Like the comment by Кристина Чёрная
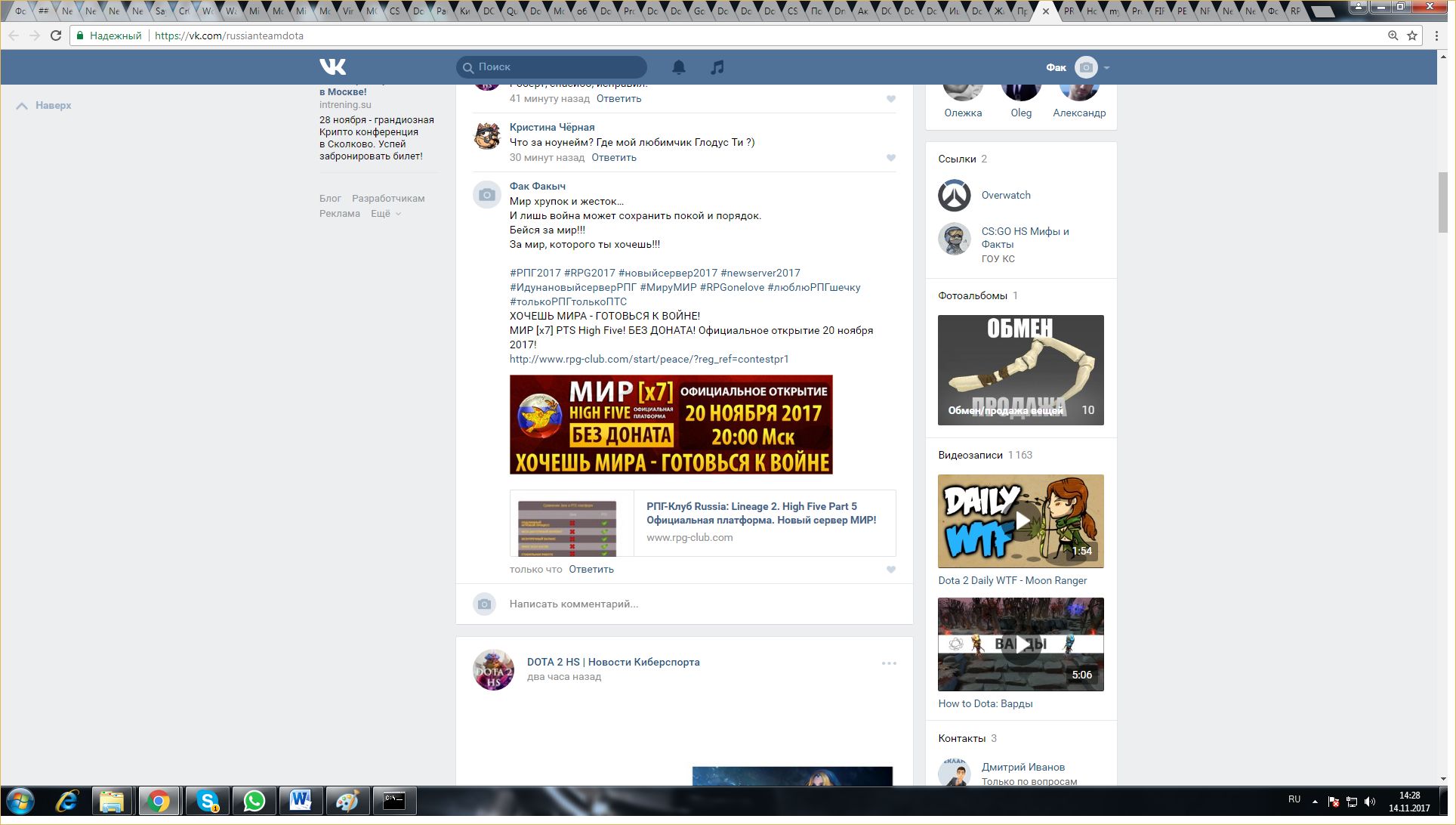The image size is (1456, 825). click(x=891, y=158)
